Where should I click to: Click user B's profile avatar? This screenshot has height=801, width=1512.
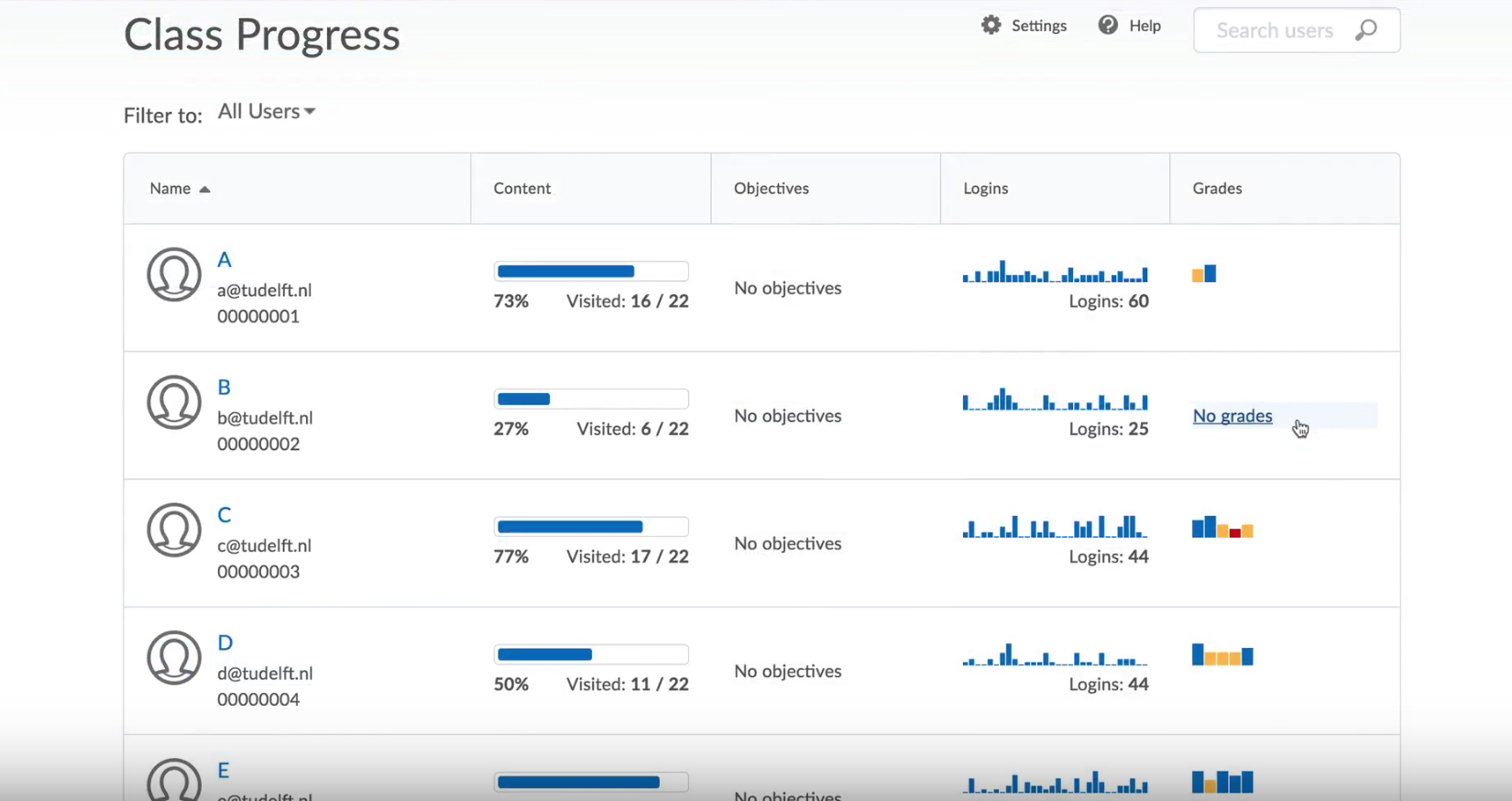pyautogui.click(x=174, y=401)
